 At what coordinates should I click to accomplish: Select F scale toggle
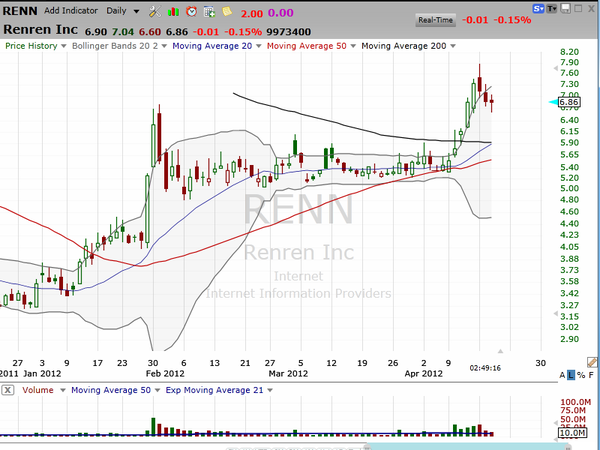click(591, 375)
